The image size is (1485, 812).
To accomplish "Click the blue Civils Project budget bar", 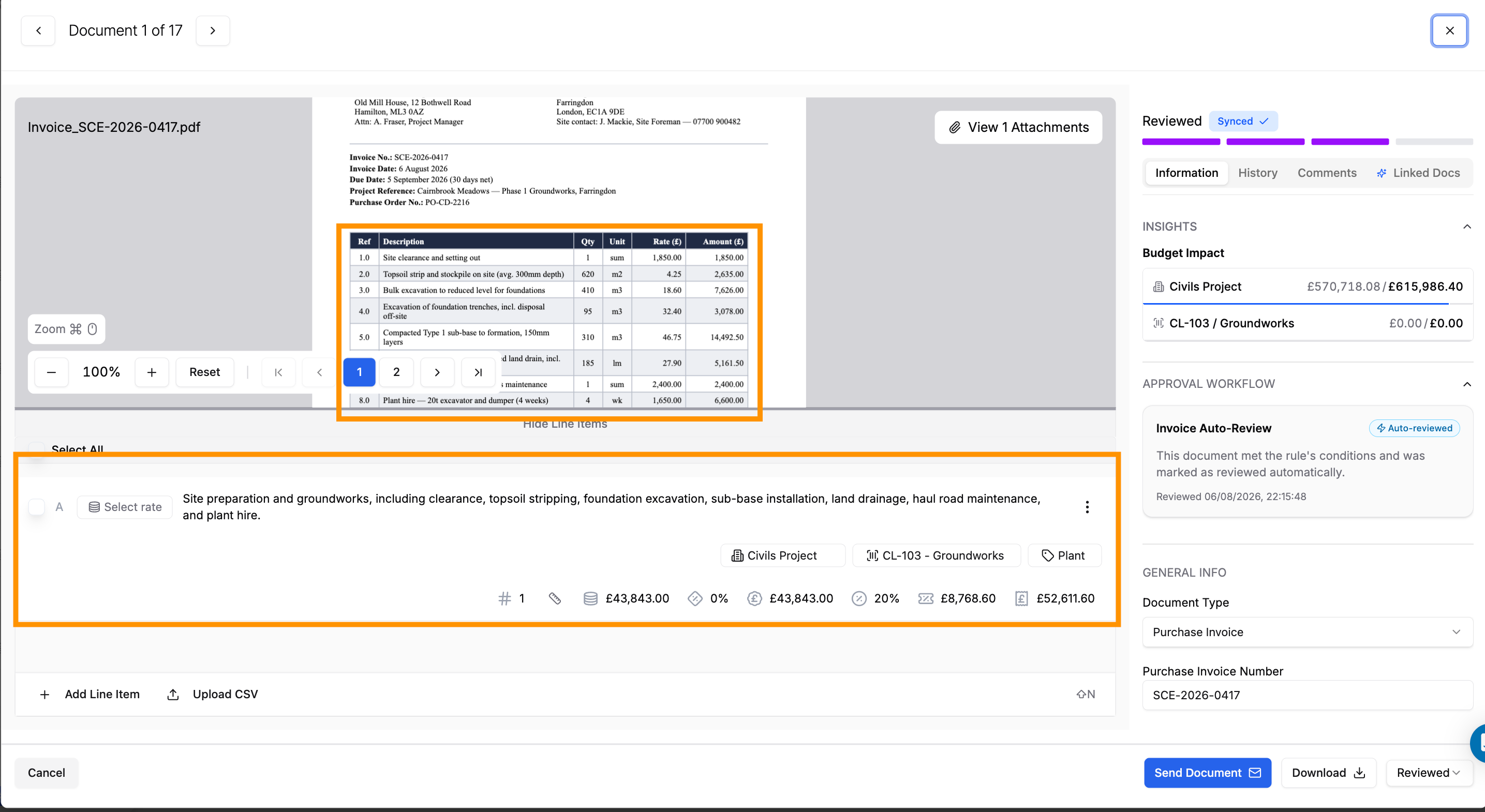I will tap(1295, 303).
